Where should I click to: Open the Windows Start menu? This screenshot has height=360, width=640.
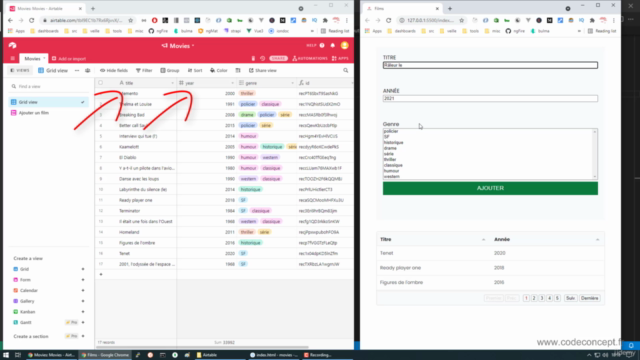6,355
